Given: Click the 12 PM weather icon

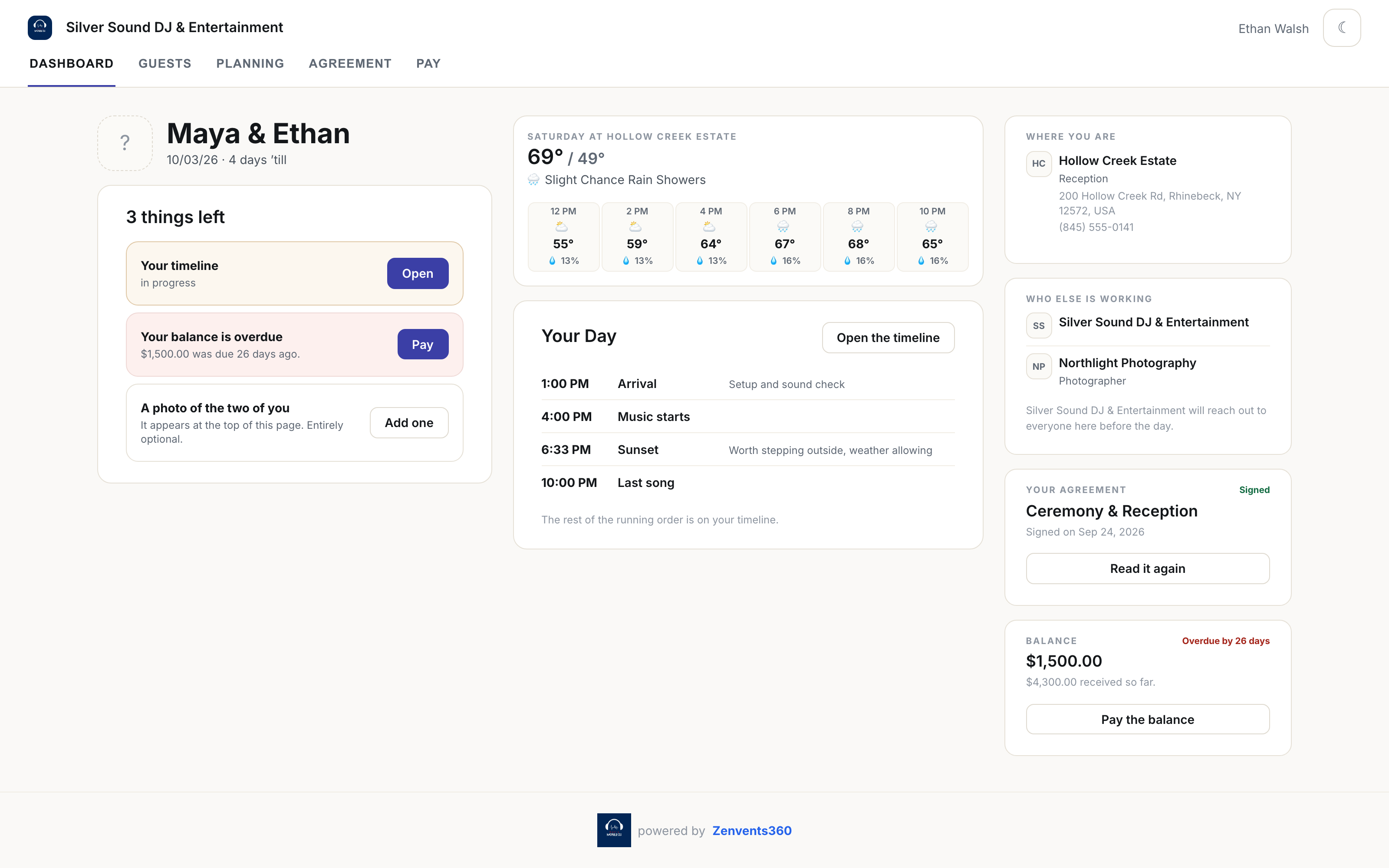Looking at the screenshot, I should (561, 227).
